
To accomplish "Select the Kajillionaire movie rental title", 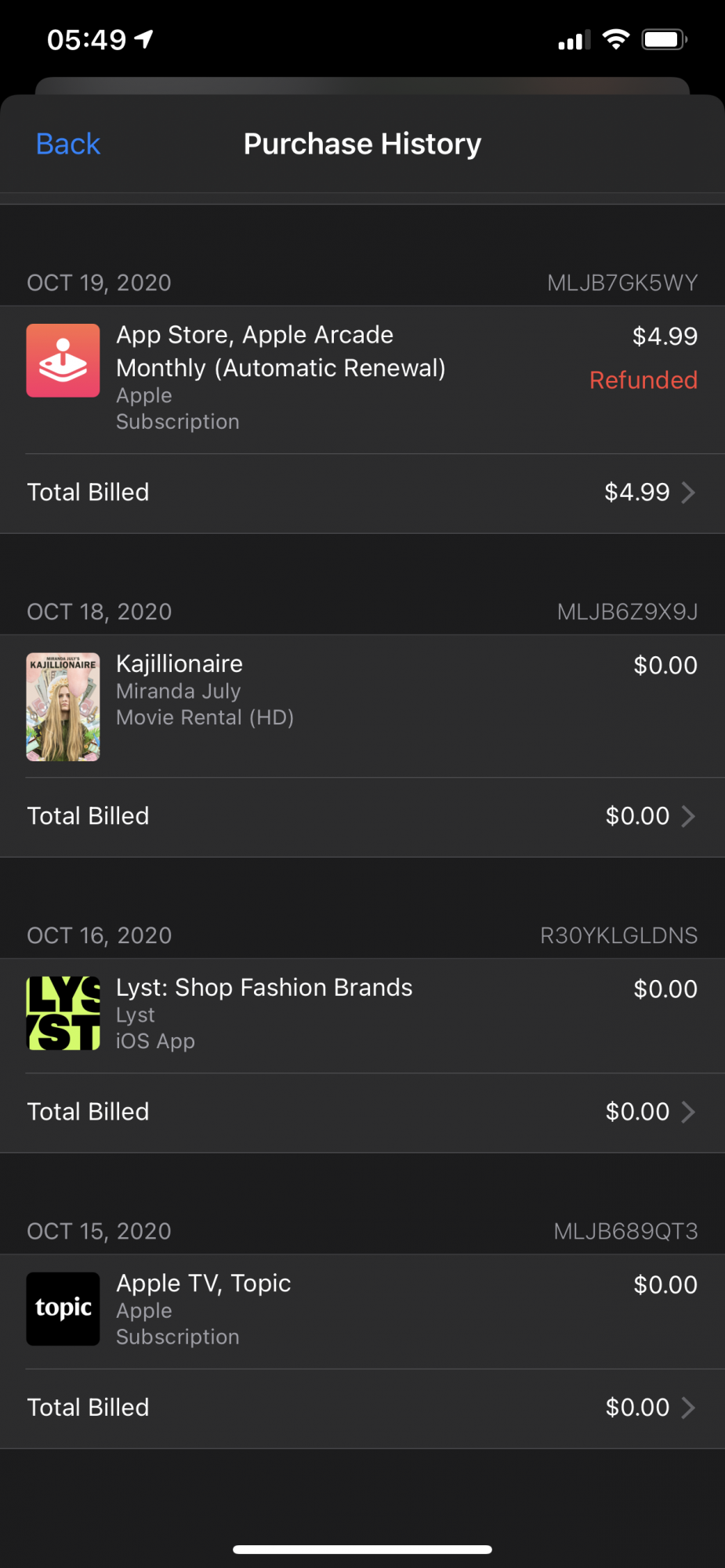I will (x=179, y=664).
